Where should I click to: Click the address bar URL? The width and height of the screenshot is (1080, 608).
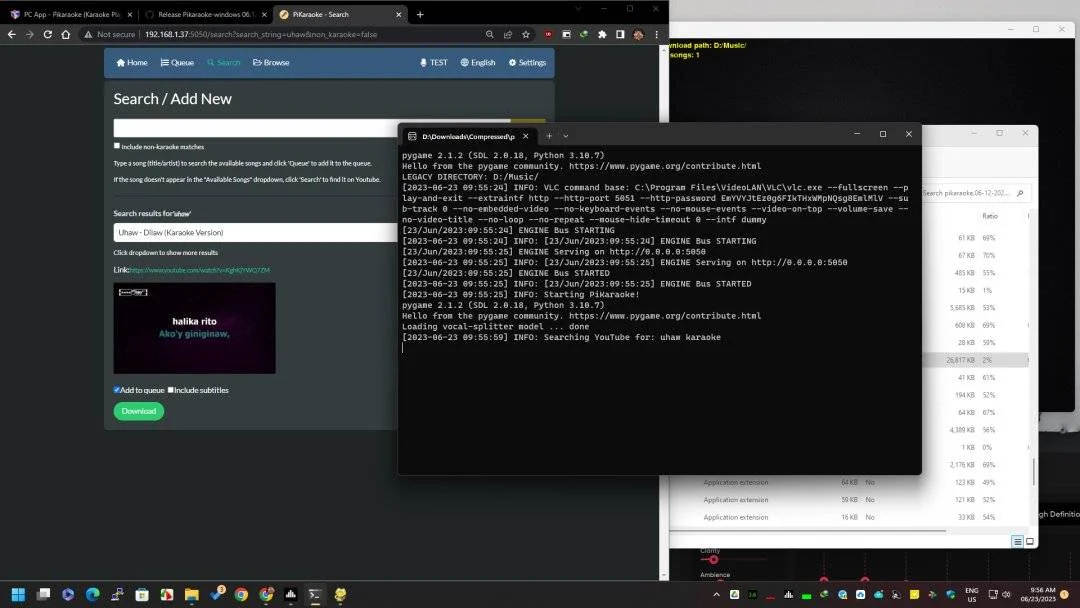pos(260,34)
